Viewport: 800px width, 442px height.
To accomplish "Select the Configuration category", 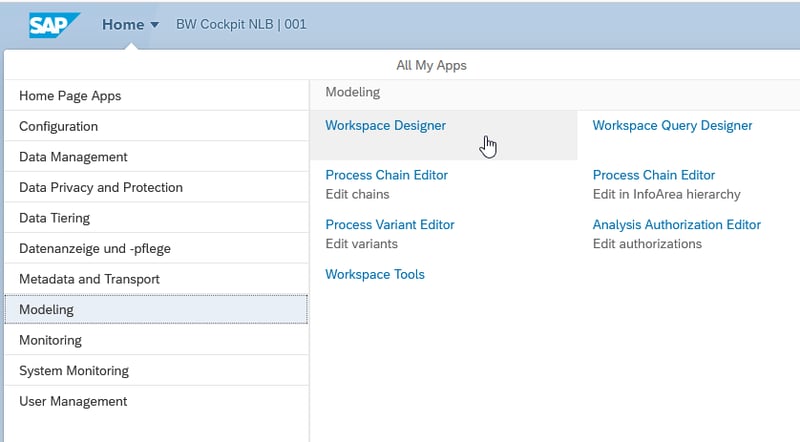I will [156, 126].
